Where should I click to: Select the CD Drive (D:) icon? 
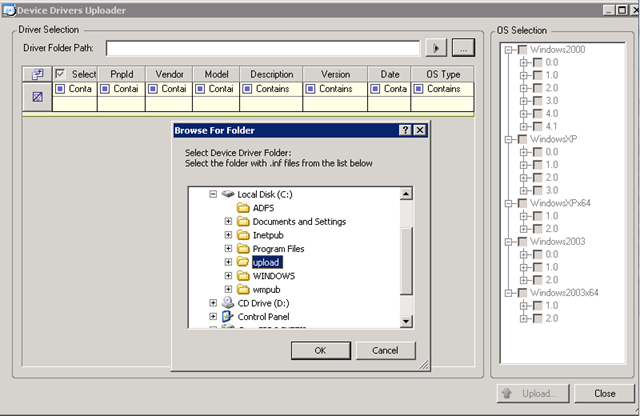click(228, 303)
